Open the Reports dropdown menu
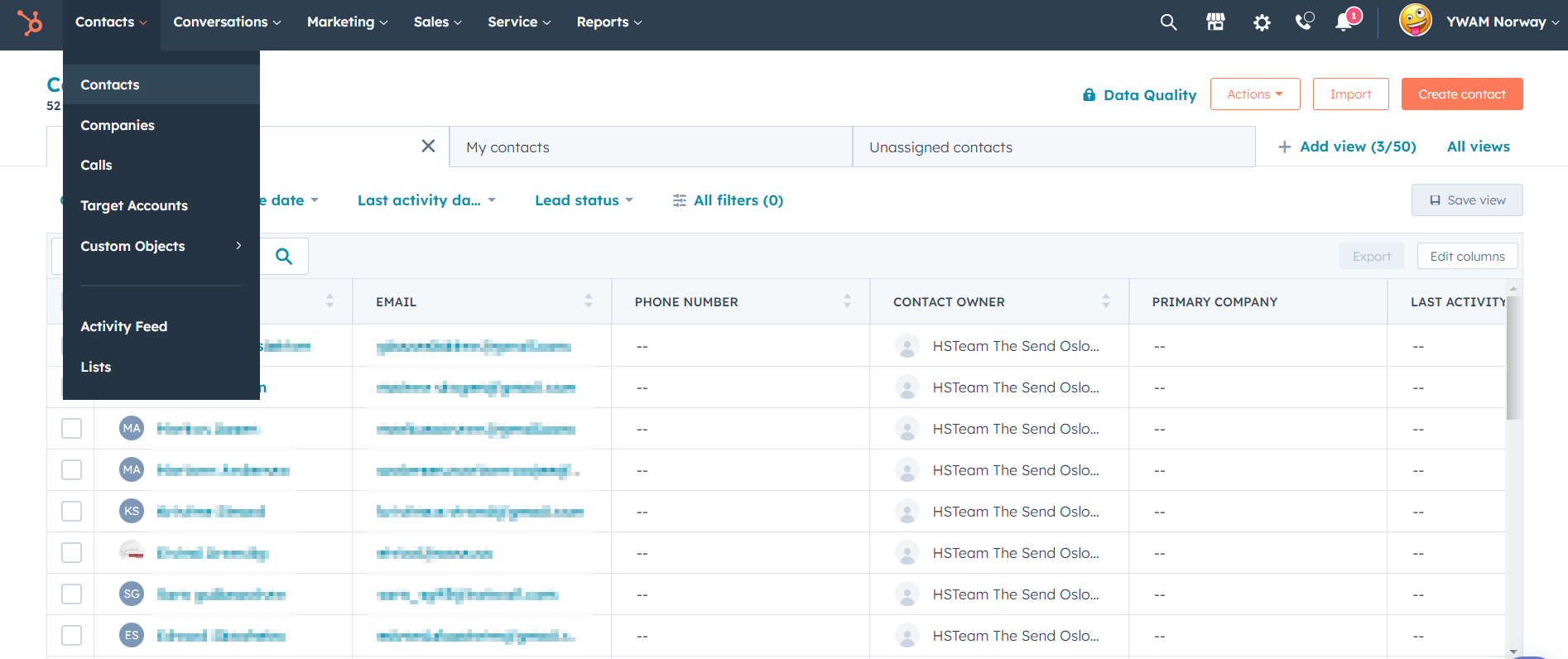The image size is (1568, 659). click(609, 22)
